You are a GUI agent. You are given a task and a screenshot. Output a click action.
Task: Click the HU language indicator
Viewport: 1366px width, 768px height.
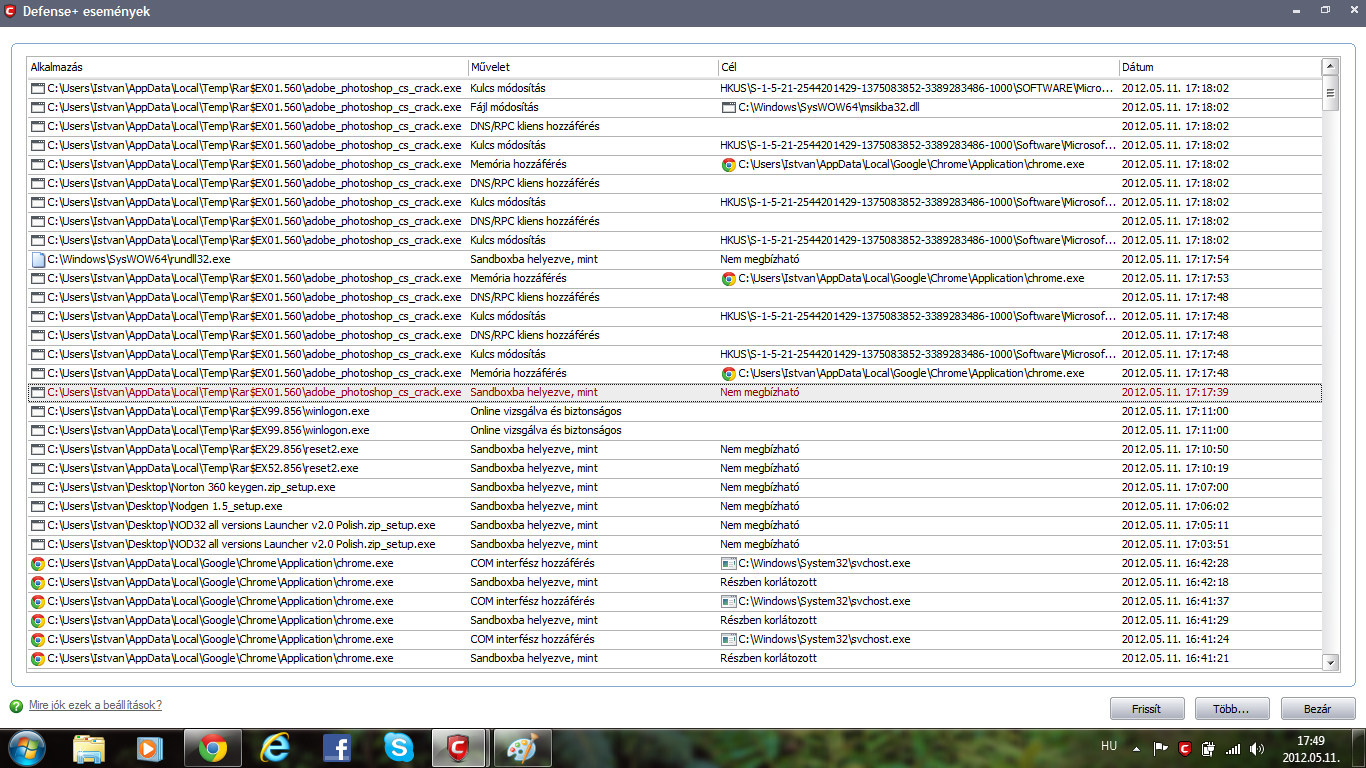click(1108, 746)
